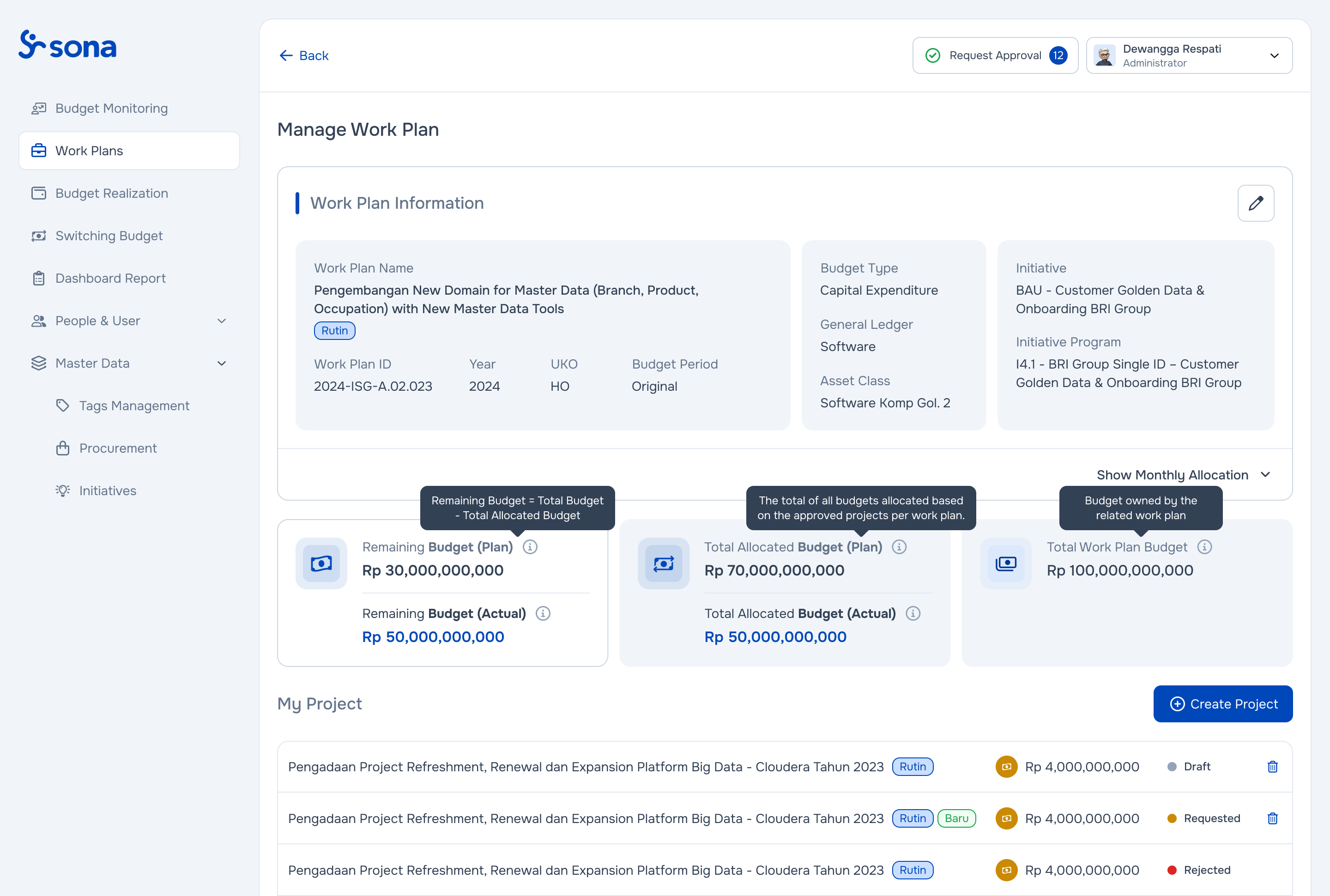Image resolution: width=1330 pixels, height=896 pixels.
Task: Open Dashboard Report menu item
Action: click(x=129, y=278)
